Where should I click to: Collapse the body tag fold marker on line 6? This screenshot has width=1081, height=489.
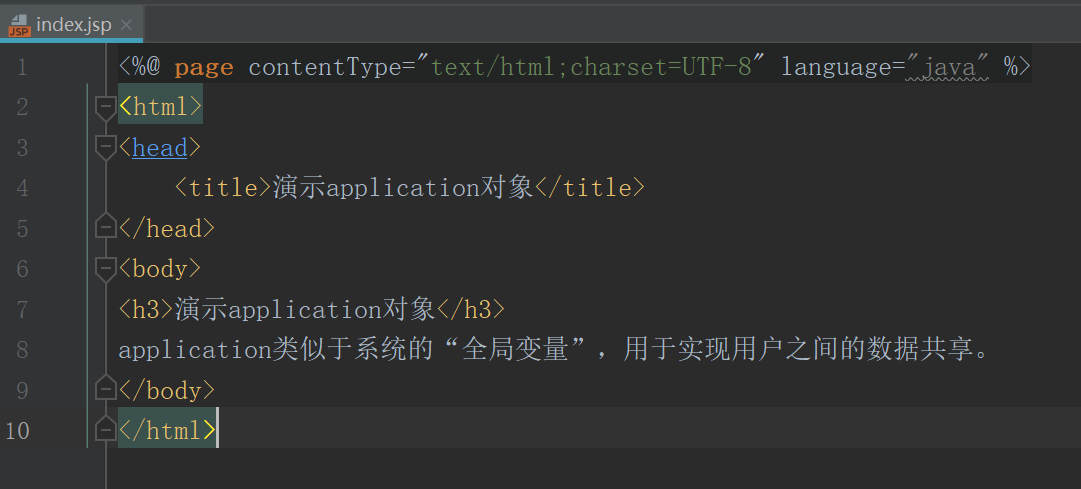(x=105, y=270)
